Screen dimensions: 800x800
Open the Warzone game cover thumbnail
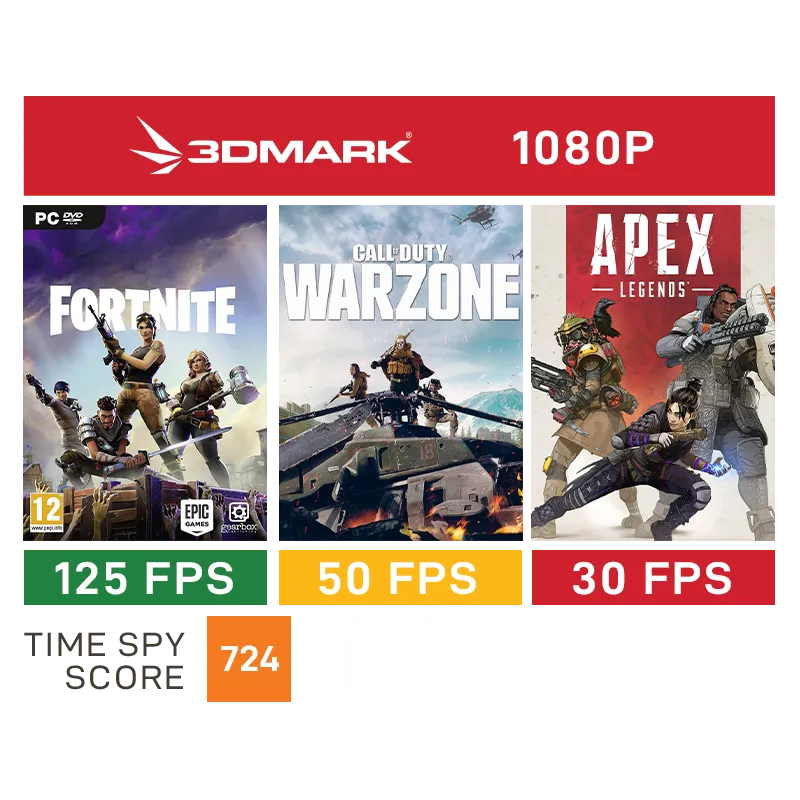point(401,373)
